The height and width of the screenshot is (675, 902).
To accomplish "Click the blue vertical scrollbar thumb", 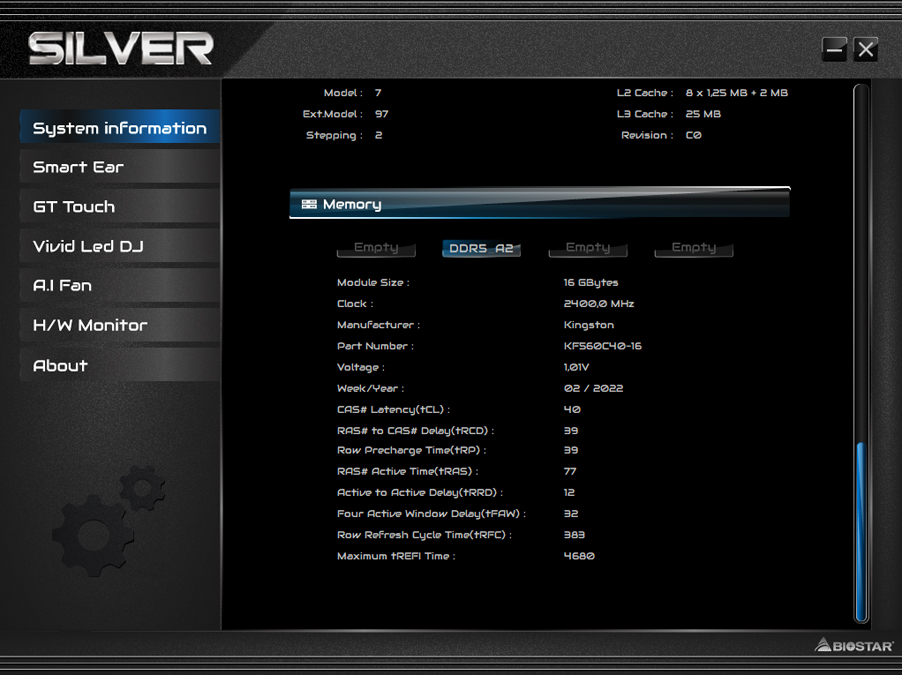I will 861,532.
